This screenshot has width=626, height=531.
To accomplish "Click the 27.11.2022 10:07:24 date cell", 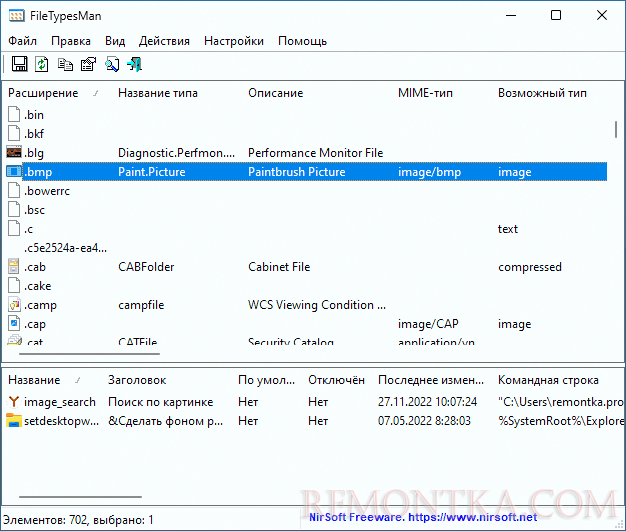I will pyautogui.click(x=427, y=402).
